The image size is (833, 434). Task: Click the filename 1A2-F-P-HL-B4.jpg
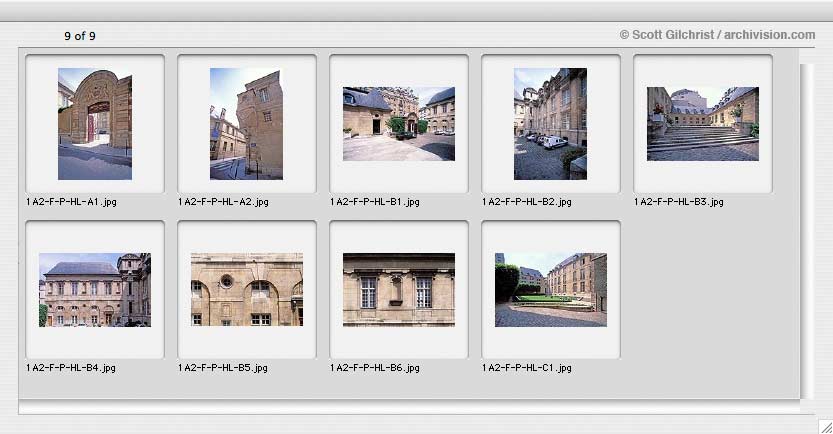pos(71,368)
